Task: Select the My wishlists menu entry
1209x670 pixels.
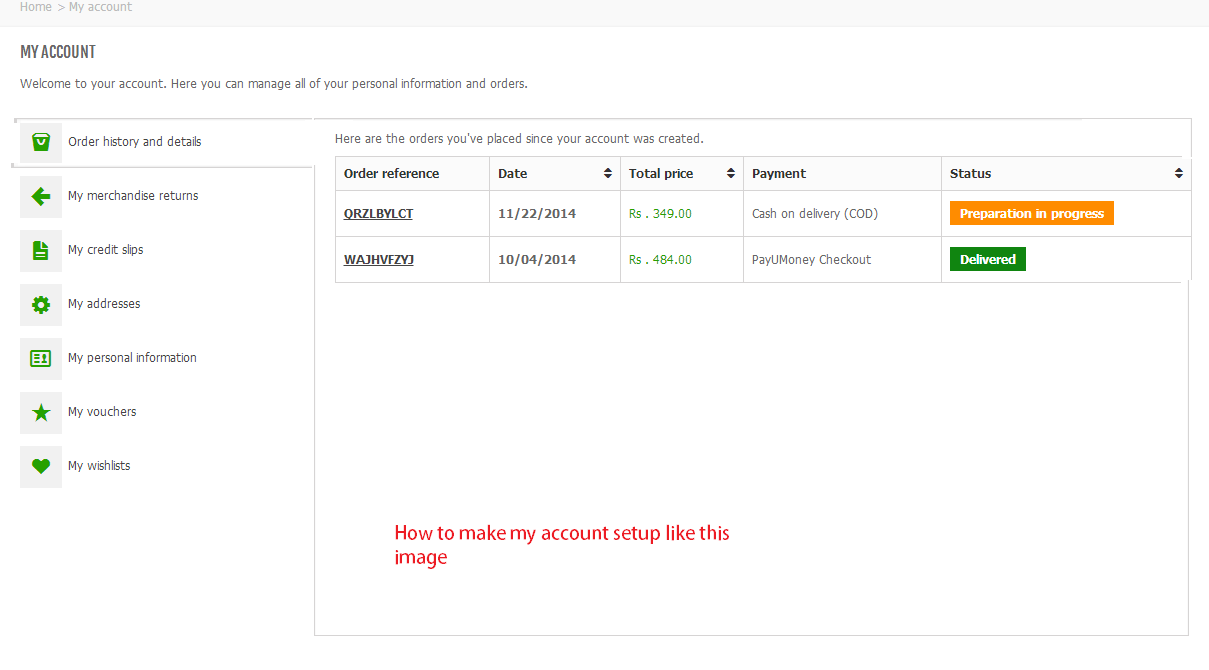Action: tap(99, 466)
